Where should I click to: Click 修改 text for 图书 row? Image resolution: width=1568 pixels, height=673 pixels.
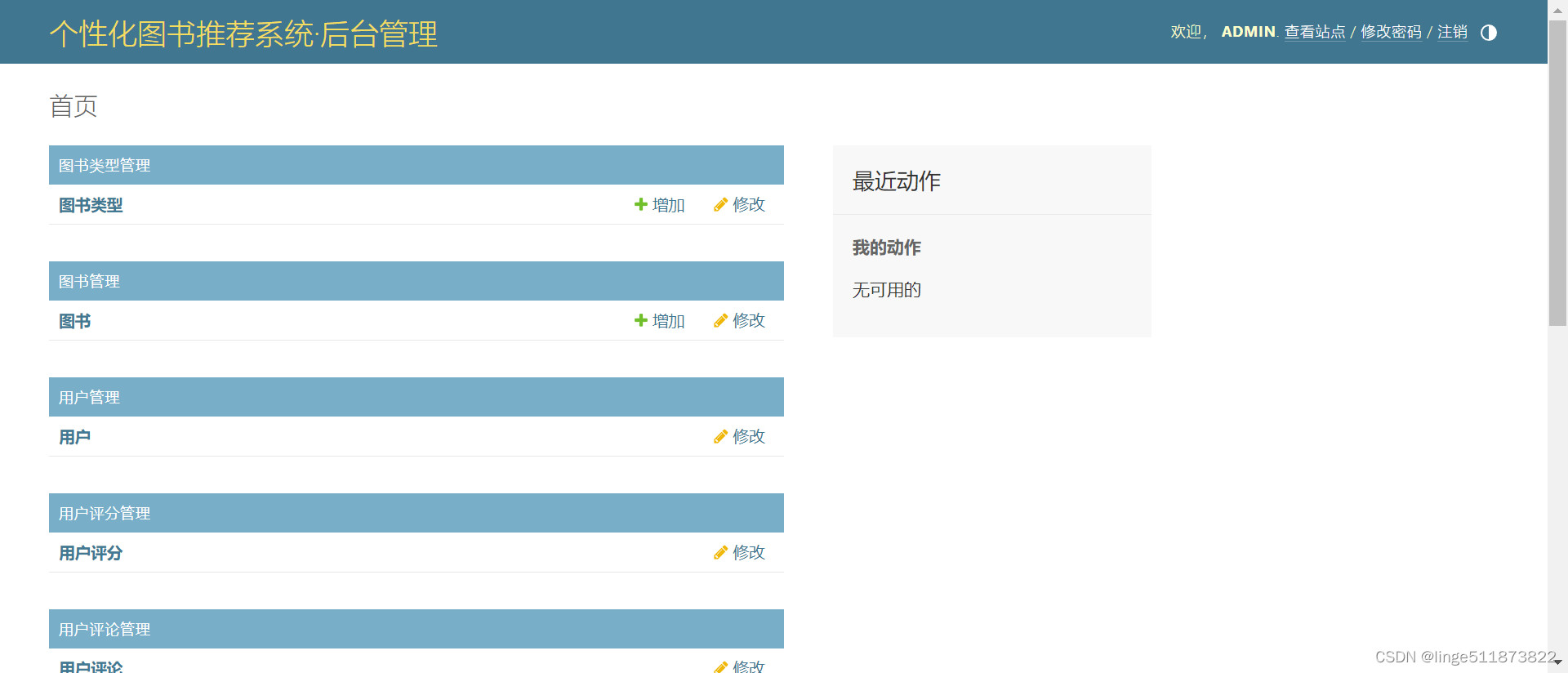coord(749,320)
